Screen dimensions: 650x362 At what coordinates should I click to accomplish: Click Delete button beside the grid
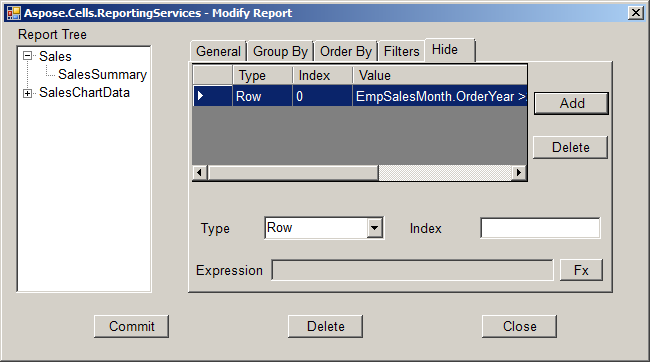570,147
